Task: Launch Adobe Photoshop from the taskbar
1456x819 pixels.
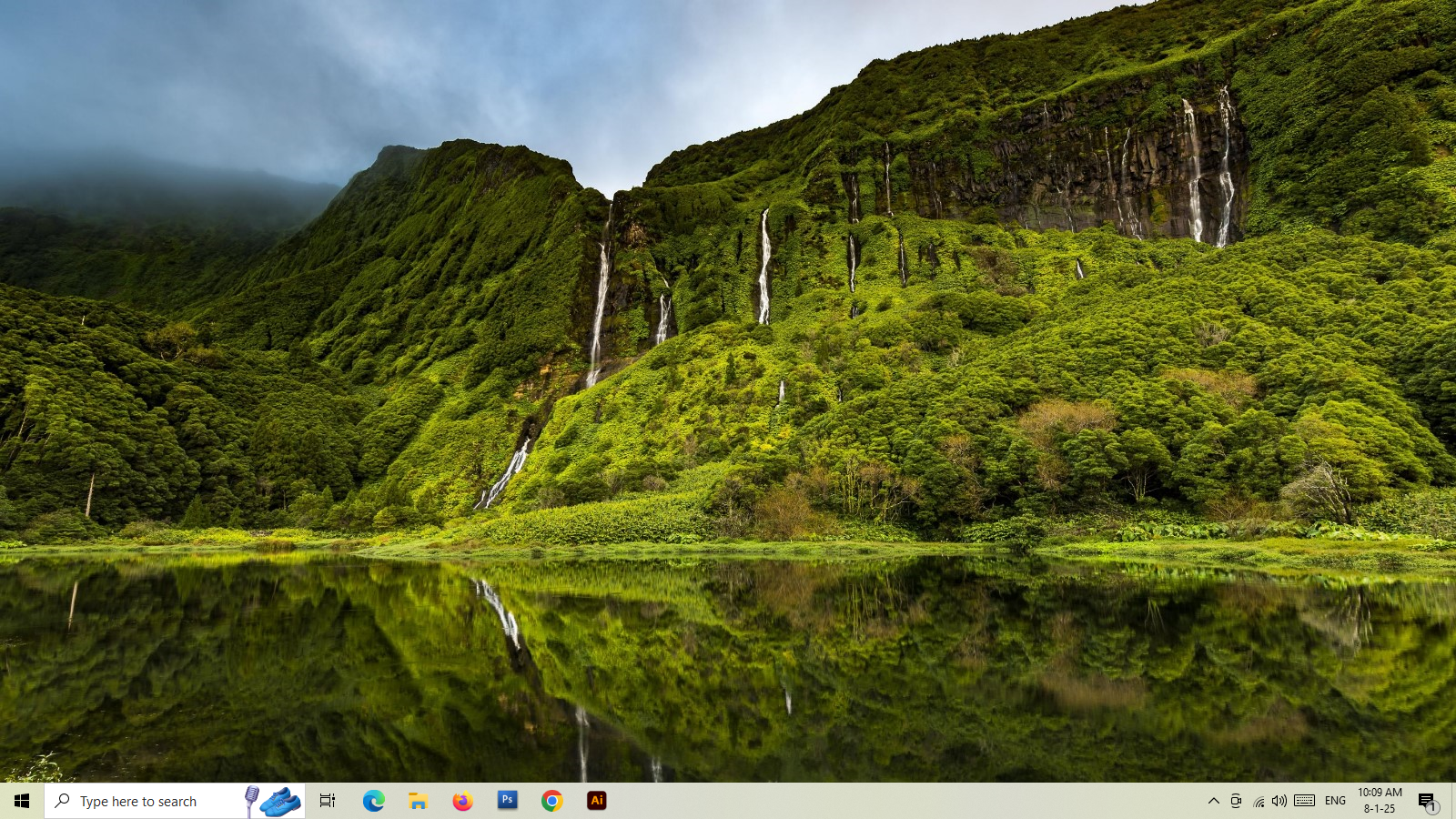Action: [507, 801]
